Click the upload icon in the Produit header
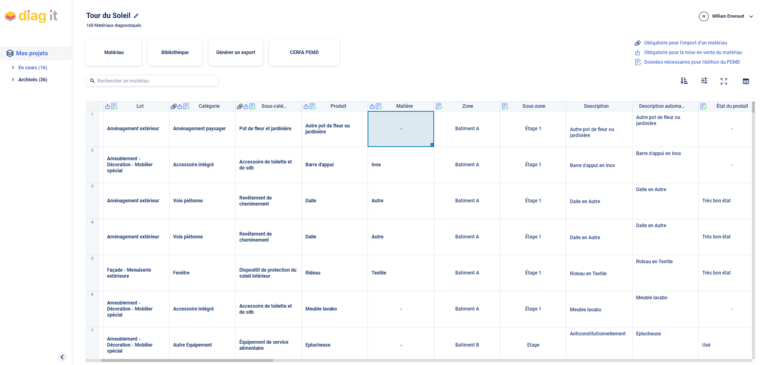This screenshot has height=365, width=768. (306, 106)
